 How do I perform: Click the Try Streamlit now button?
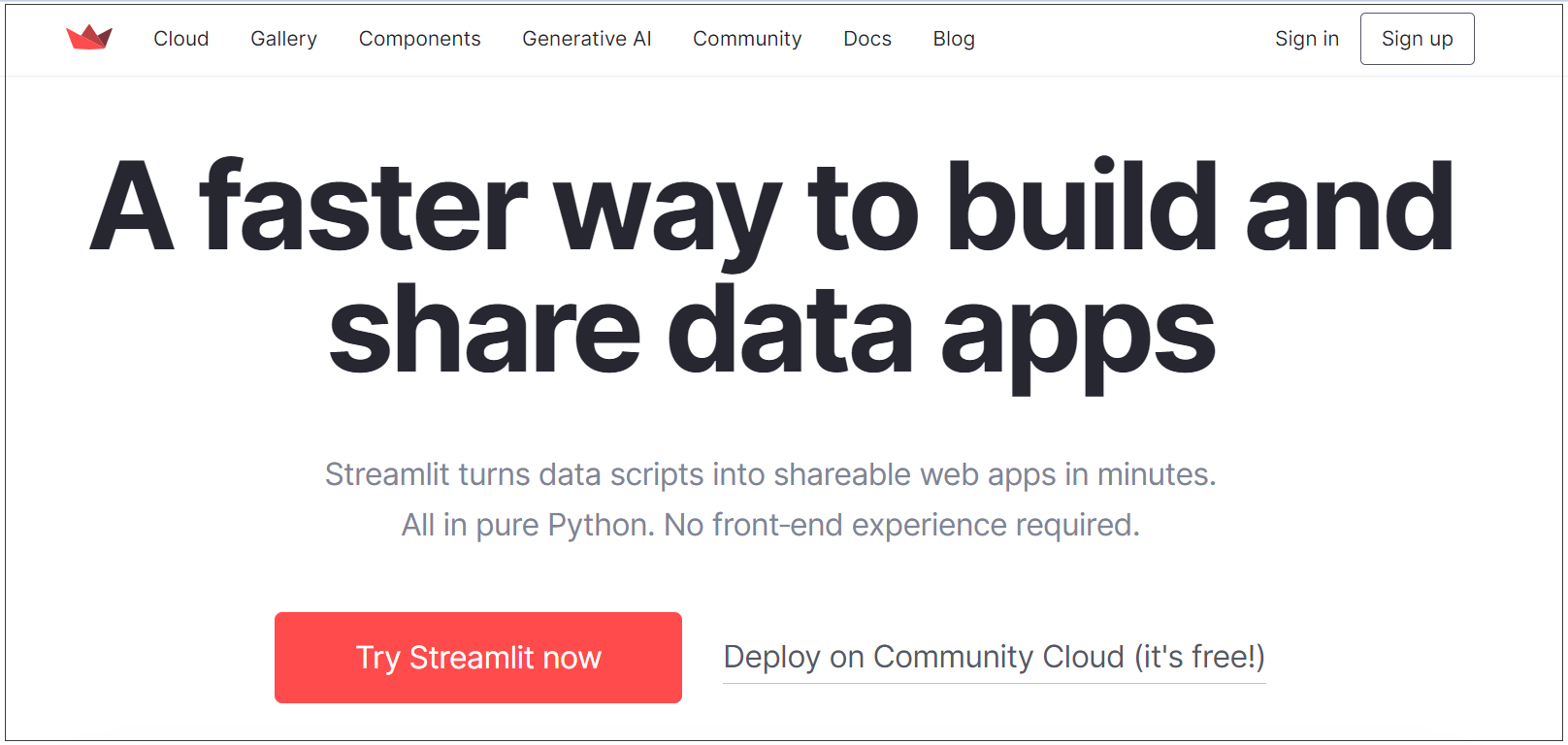478,658
